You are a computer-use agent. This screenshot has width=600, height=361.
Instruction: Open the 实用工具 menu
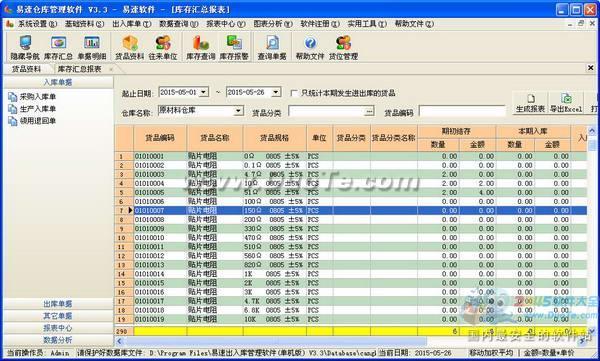pyautogui.click(x=367, y=24)
